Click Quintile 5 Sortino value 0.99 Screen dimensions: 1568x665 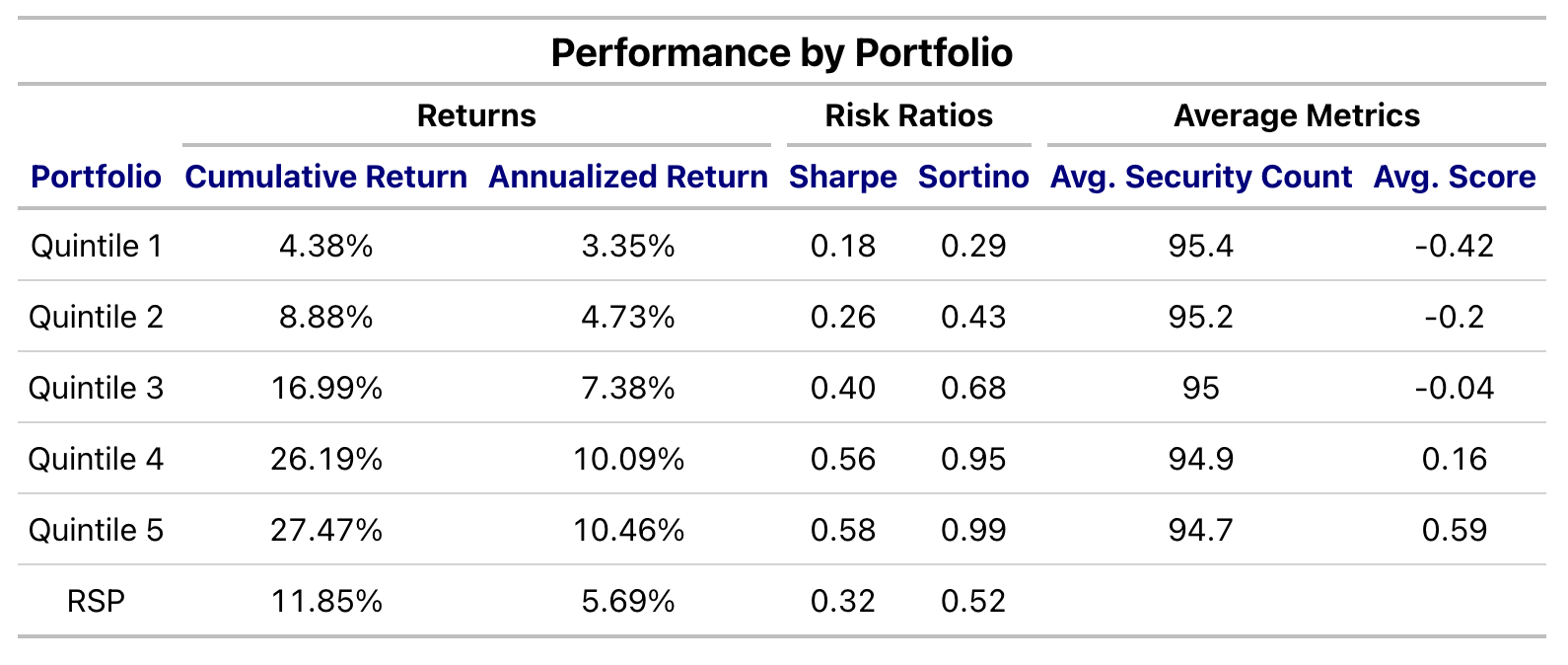click(973, 530)
